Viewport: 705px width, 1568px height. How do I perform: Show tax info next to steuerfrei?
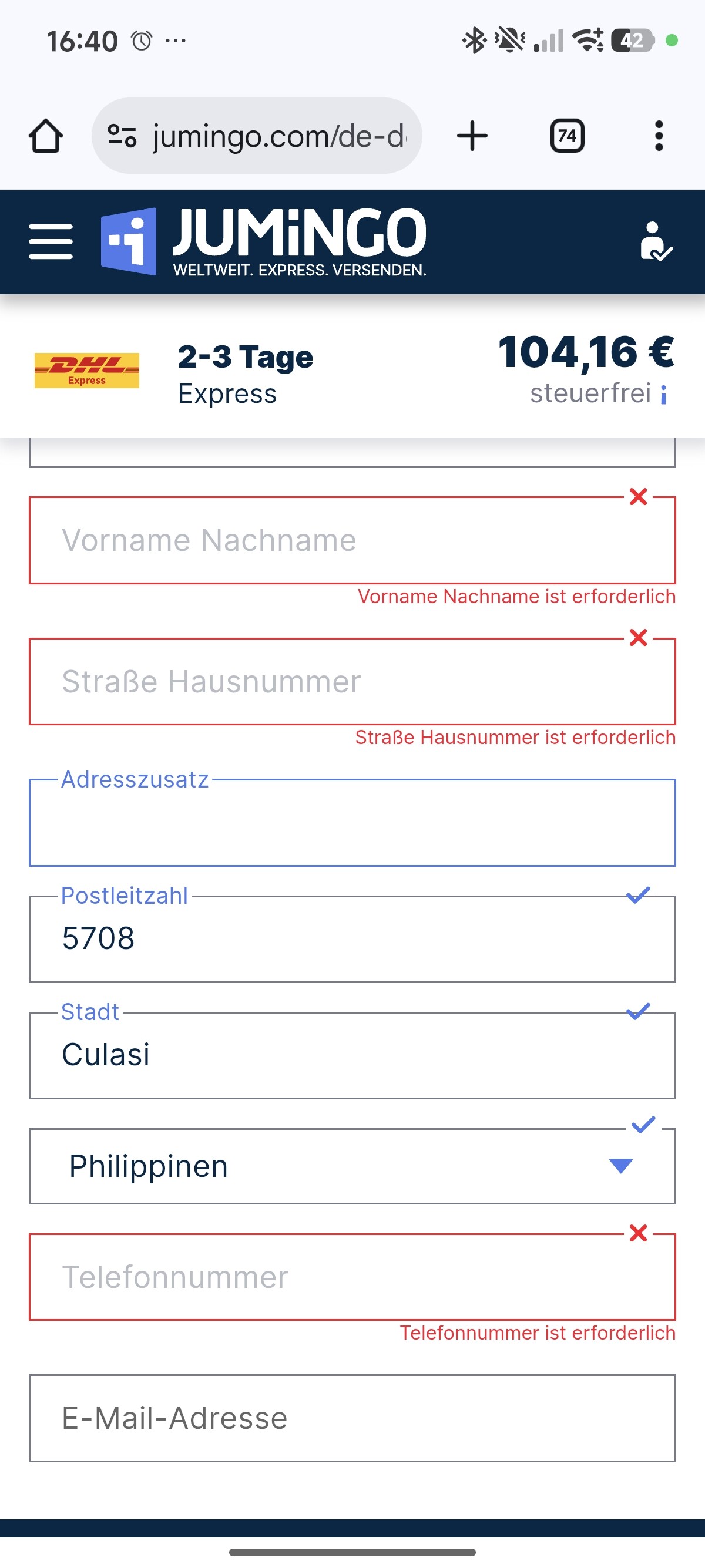pyautogui.click(x=664, y=395)
